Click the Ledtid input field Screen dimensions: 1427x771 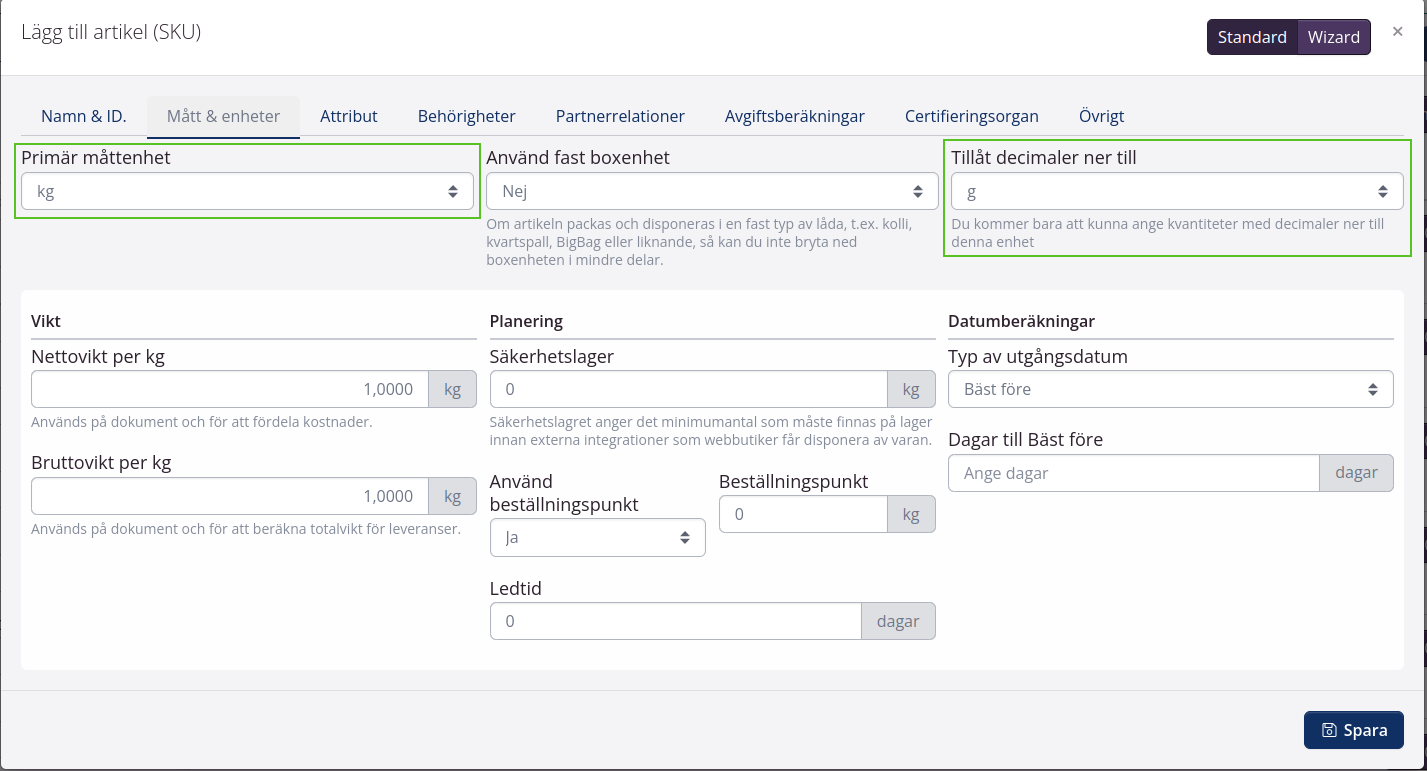click(x=675, y=621)
